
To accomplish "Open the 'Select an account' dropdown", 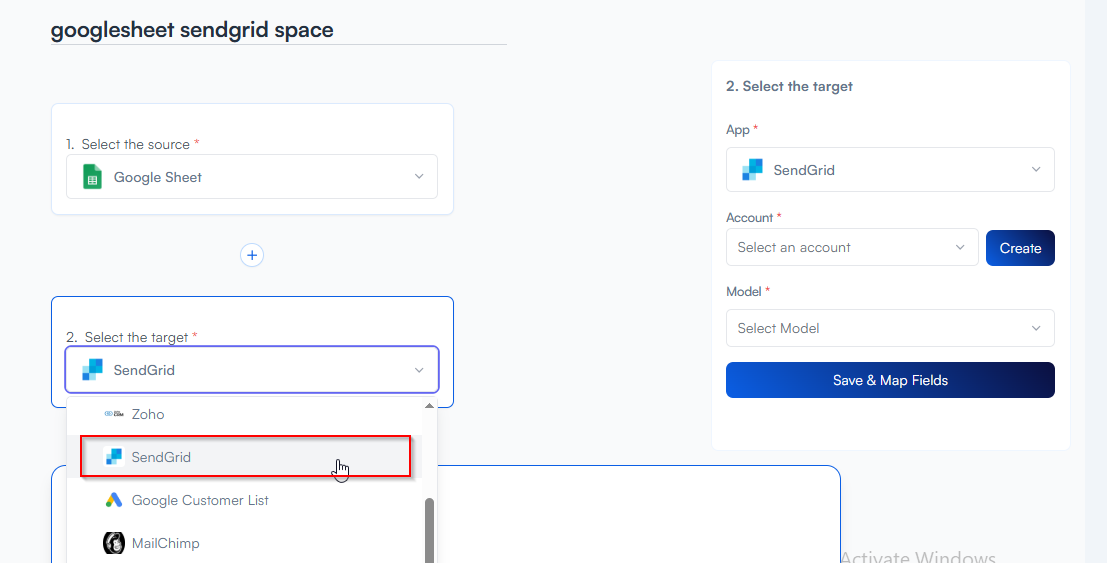I will coord(851,247).
